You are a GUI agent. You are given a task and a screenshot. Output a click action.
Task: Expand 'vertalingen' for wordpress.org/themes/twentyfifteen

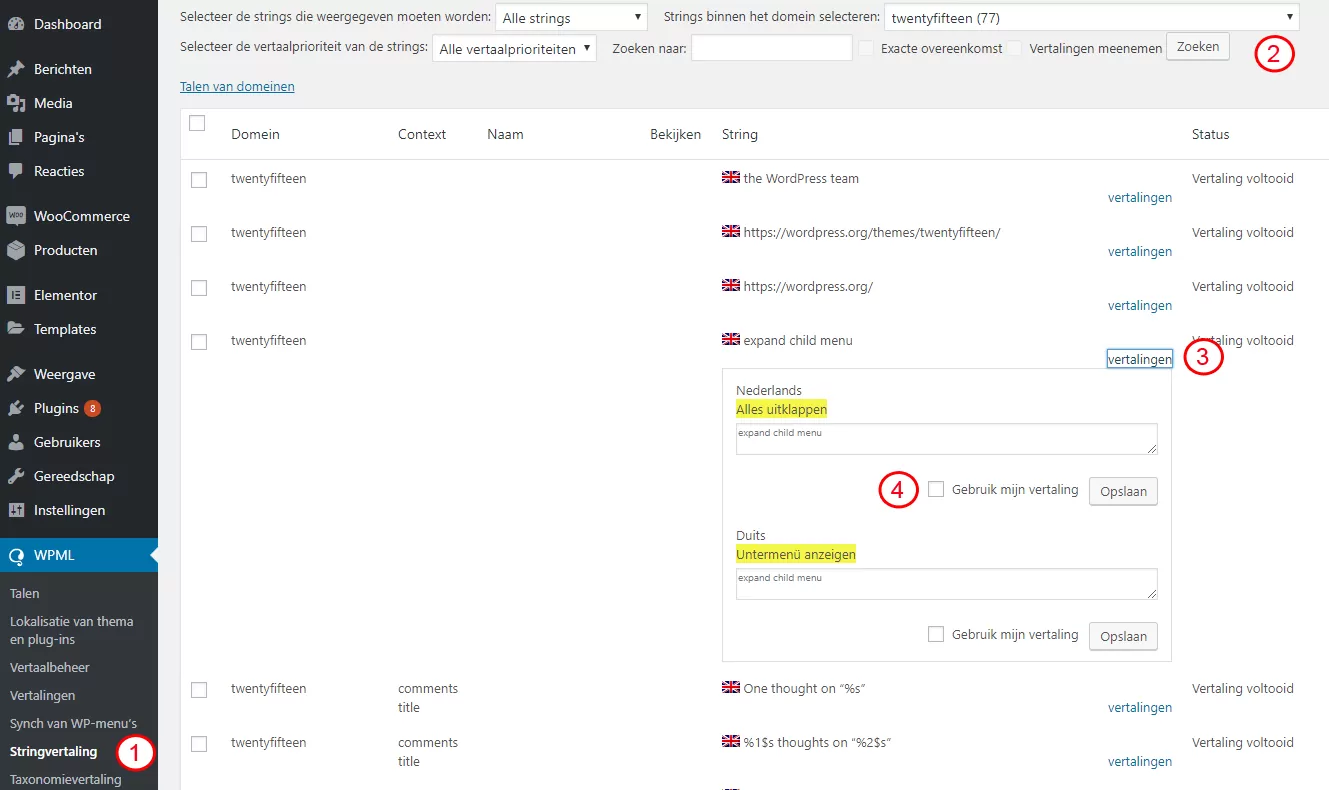[x=1140, y=252]
